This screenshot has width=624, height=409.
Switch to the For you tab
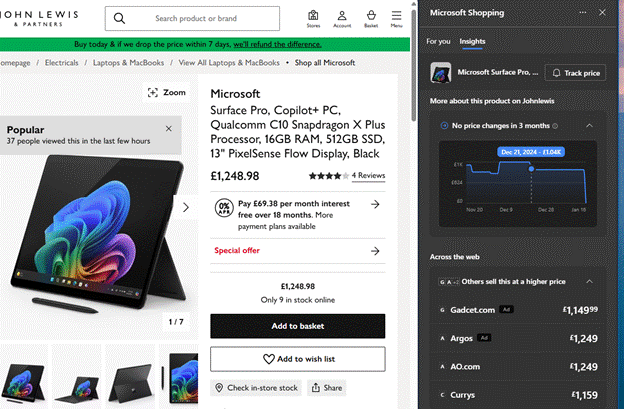click(x=438, y=41)
